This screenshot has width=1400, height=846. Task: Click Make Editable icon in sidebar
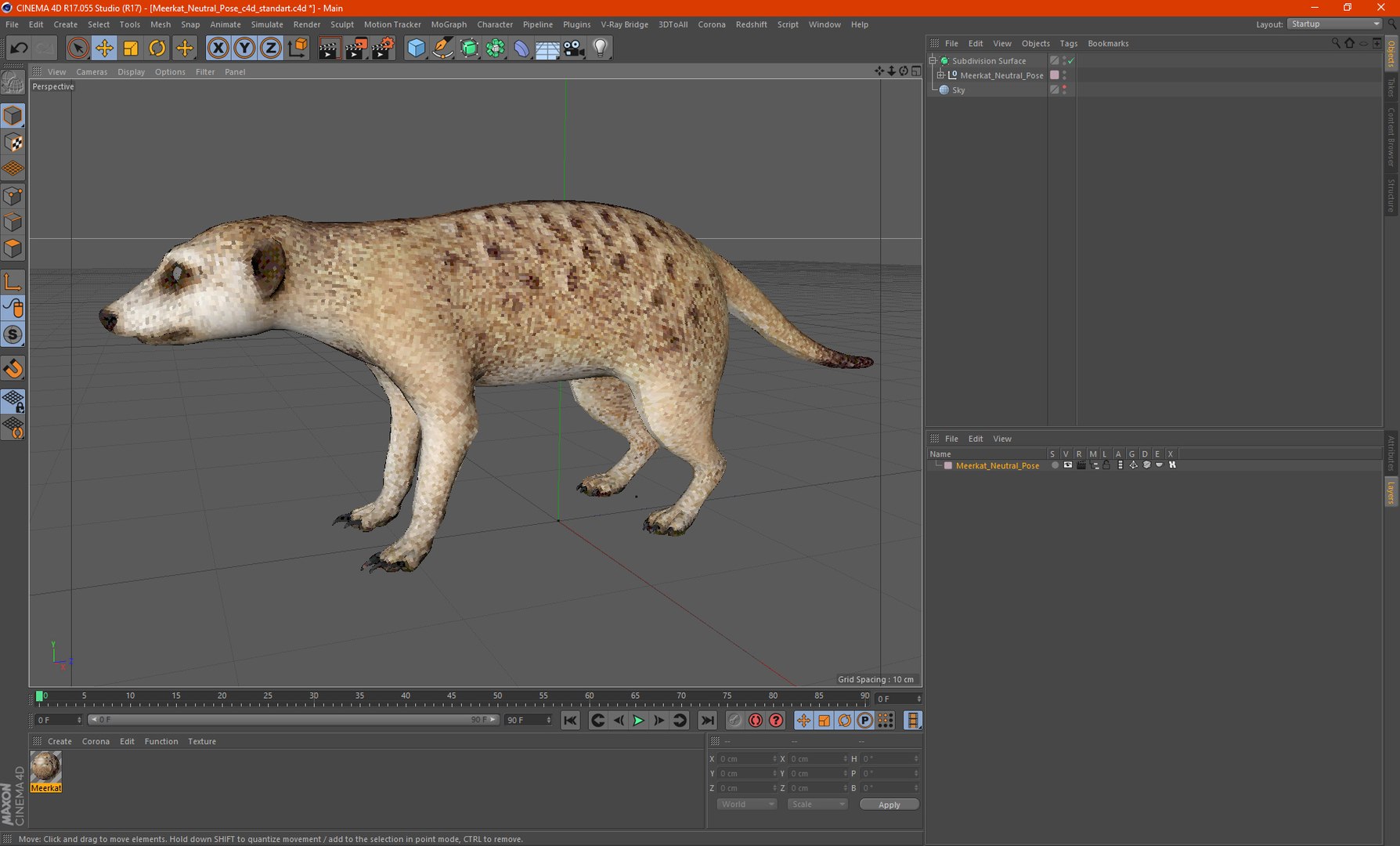tap(13, 81)
